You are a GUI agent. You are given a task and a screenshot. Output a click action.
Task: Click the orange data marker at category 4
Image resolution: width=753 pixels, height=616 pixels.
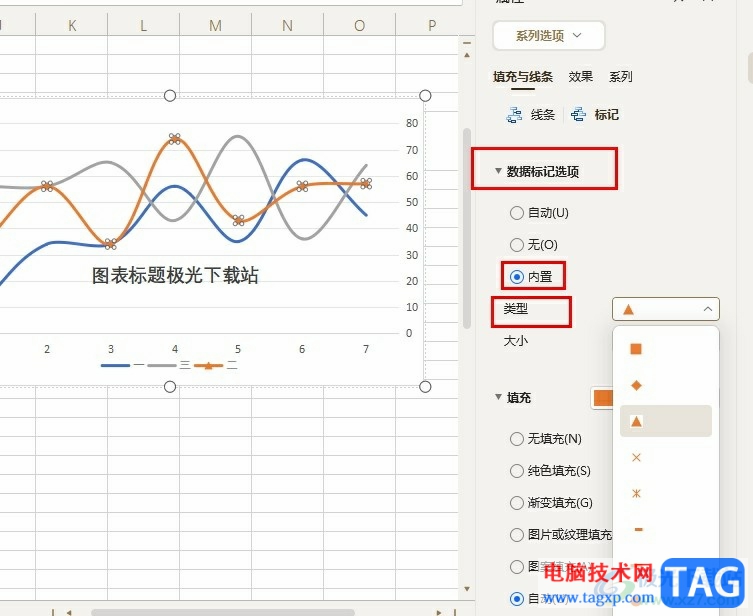click(175, 139)
